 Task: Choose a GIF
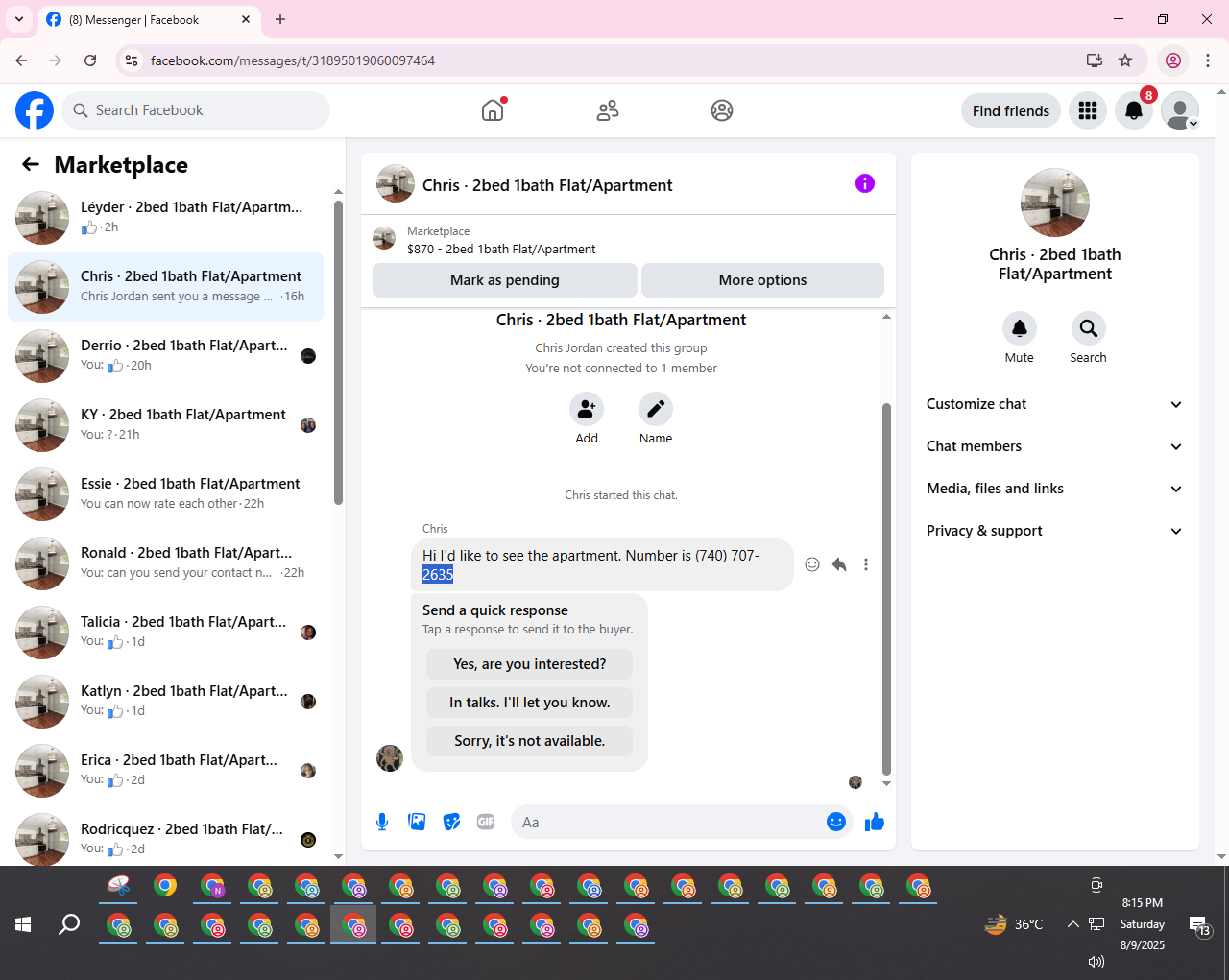coord(486,822)
